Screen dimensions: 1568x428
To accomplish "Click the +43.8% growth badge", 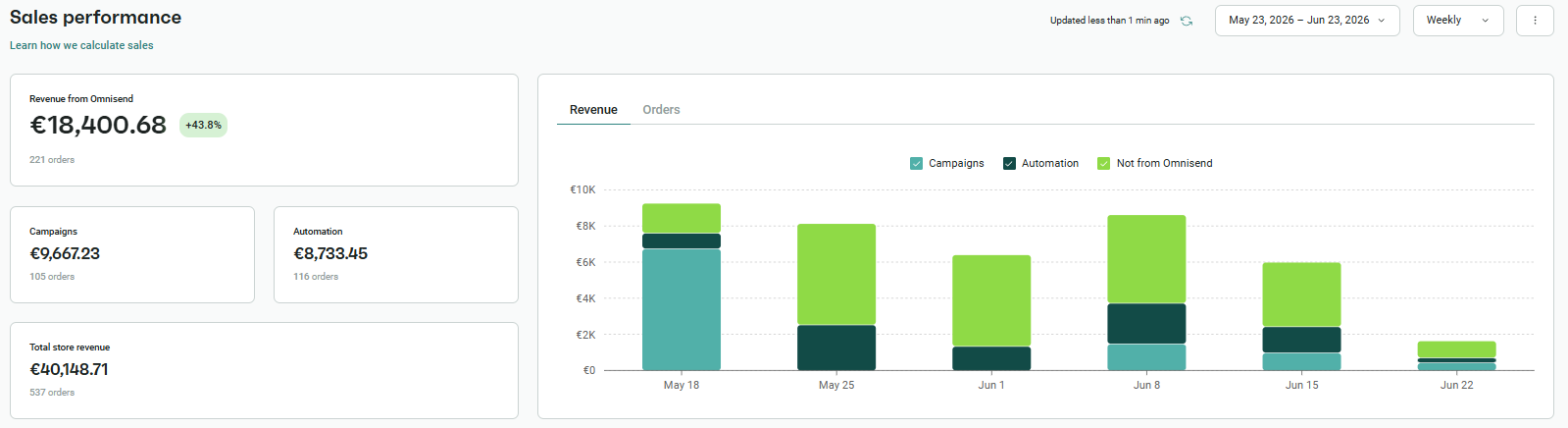I will tap(203, 126).
